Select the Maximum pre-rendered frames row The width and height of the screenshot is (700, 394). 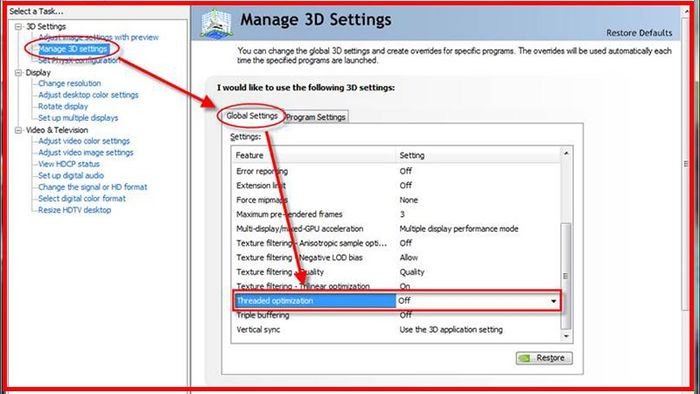[x=396, y=215]
